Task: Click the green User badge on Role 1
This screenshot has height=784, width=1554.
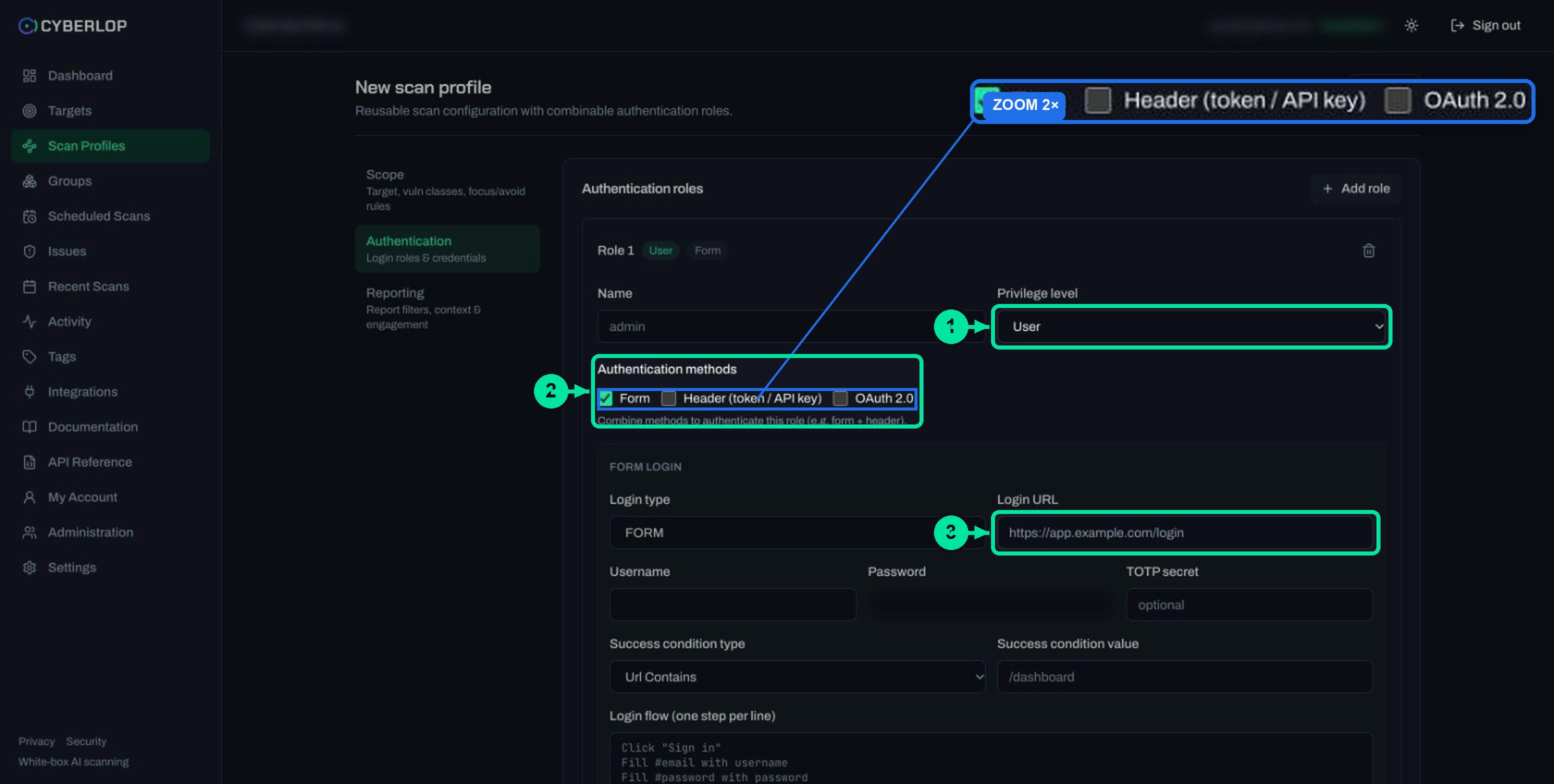Action: click(660, 251)
